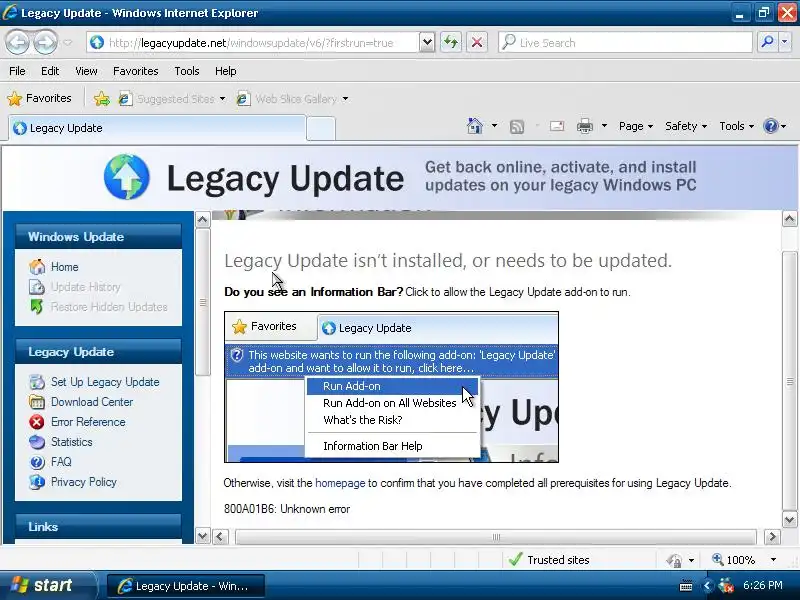Click the main page scroll down arrow

point(789,520)
